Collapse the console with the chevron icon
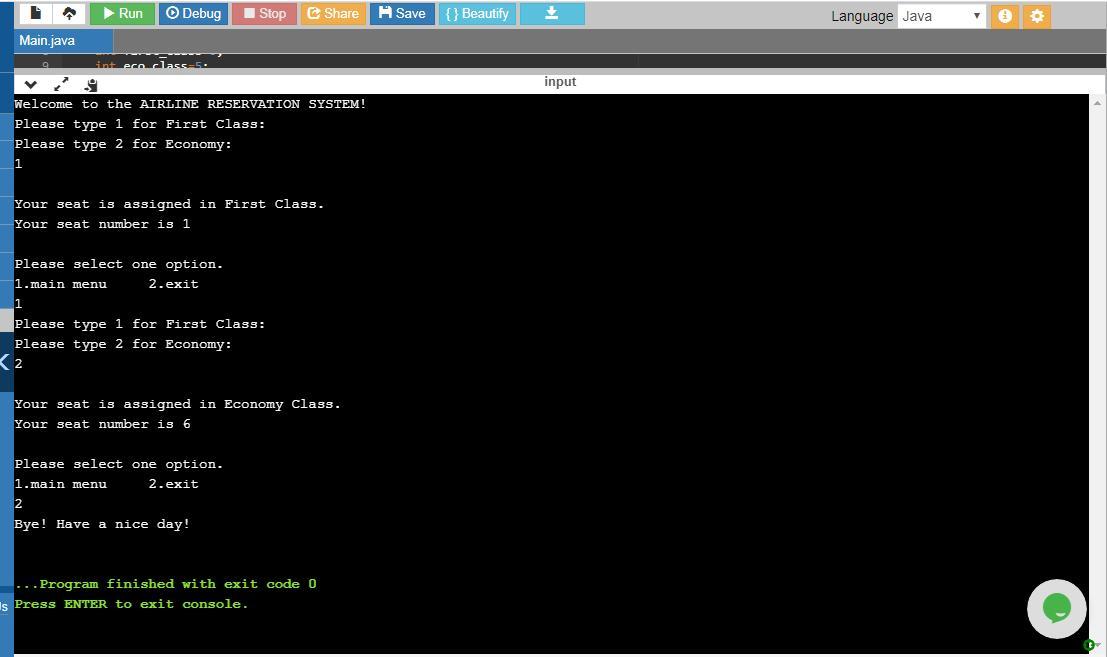Image resolution: width=1107 pixels, height=657 pixels. 30,85
